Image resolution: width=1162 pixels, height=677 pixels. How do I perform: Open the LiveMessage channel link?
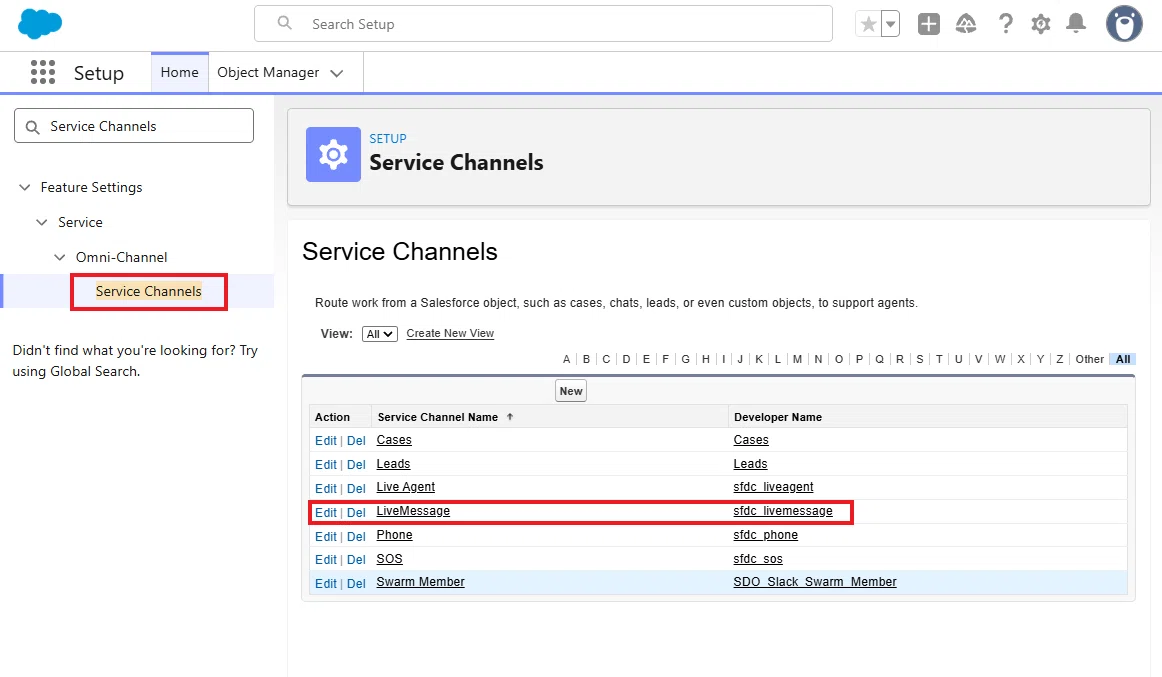pos(413,511)
